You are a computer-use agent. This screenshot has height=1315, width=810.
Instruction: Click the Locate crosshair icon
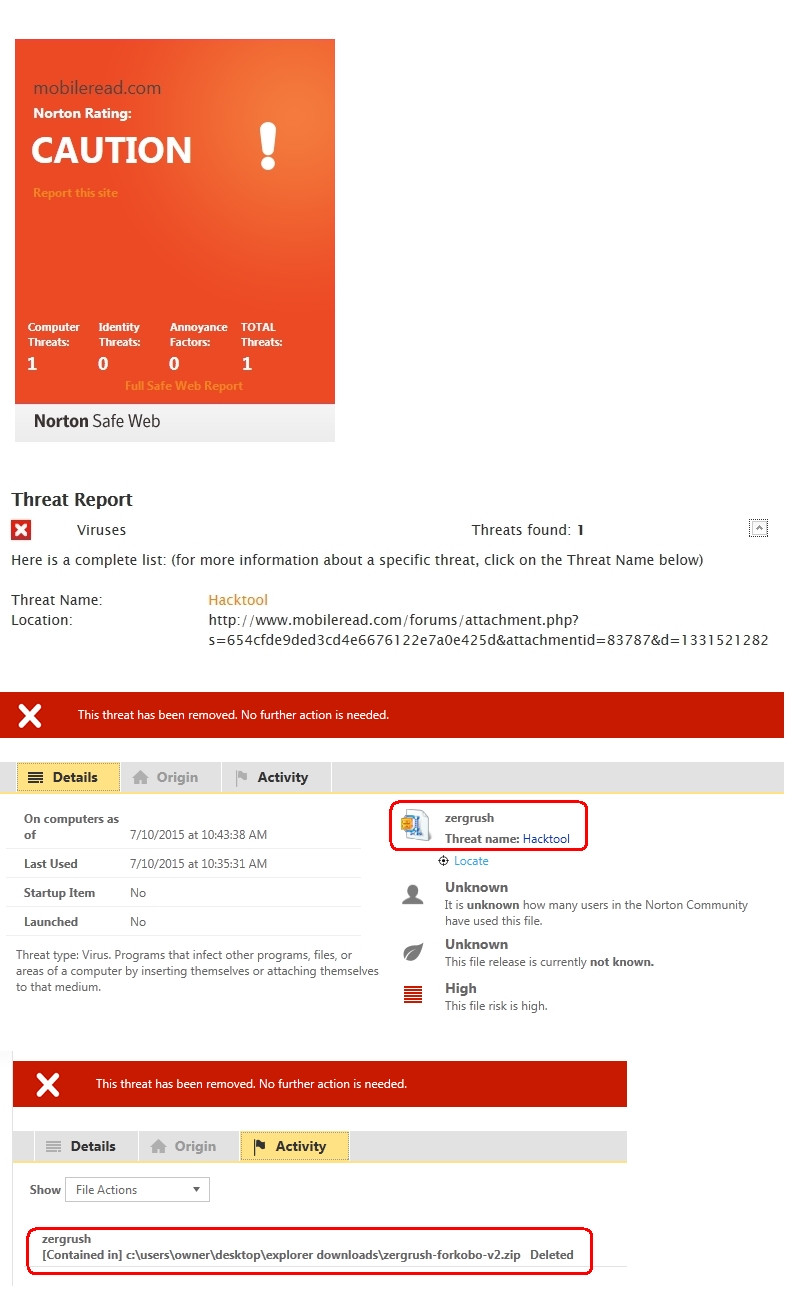click(x=443, y=861)
